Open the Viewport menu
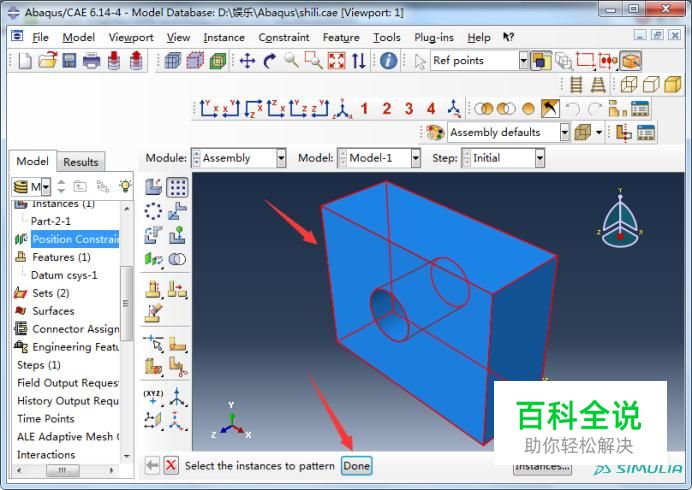 pyautogui.click(x=131, y=38)
